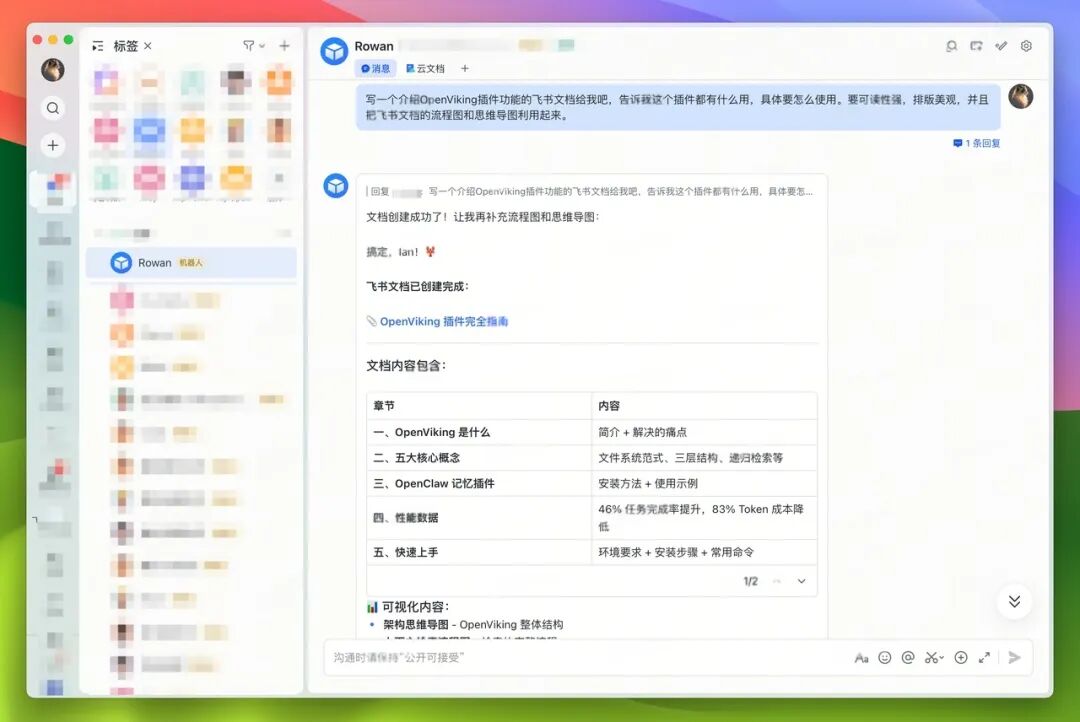The width and height of the screenshot is (1080, 722).
Task: Select the 一、OpenViking 是什么 cell
Action: click(x=479, y=432)
